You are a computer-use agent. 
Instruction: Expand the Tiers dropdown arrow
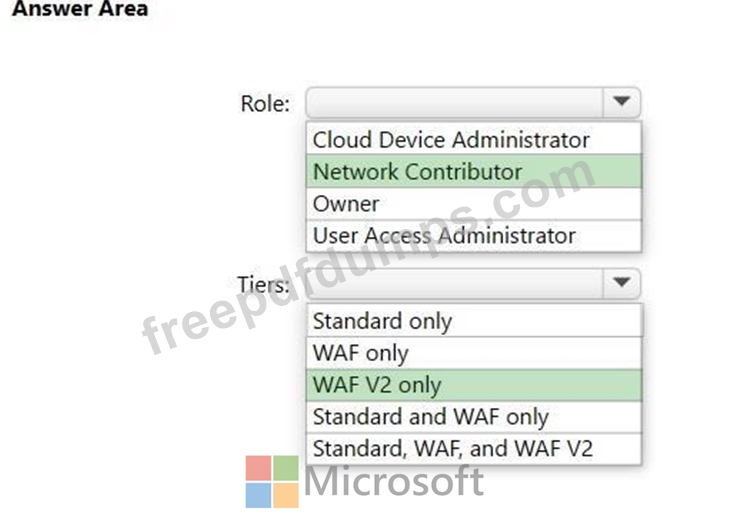(x=621, y=284)
